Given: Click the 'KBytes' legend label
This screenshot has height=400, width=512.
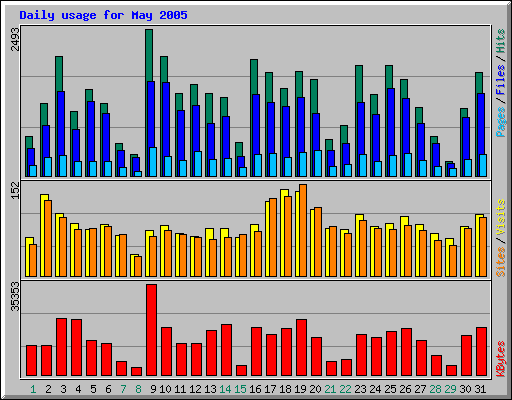Looking at the screenshot, I should click(500, 359).
